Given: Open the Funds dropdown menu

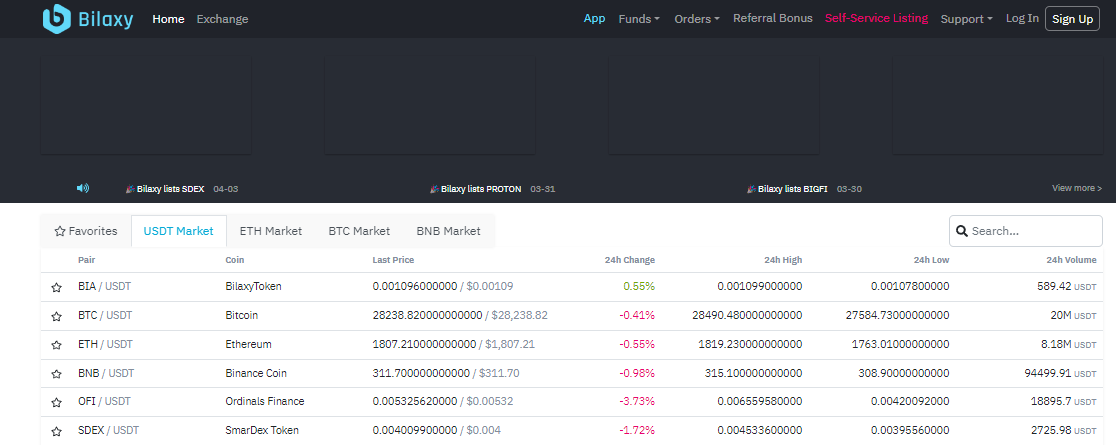Looking at the screenshot, I should [639, 19].
